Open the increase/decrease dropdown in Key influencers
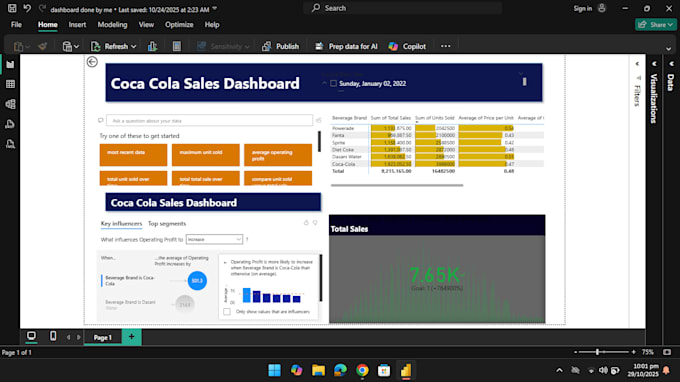680x382 pixels. 214,239
